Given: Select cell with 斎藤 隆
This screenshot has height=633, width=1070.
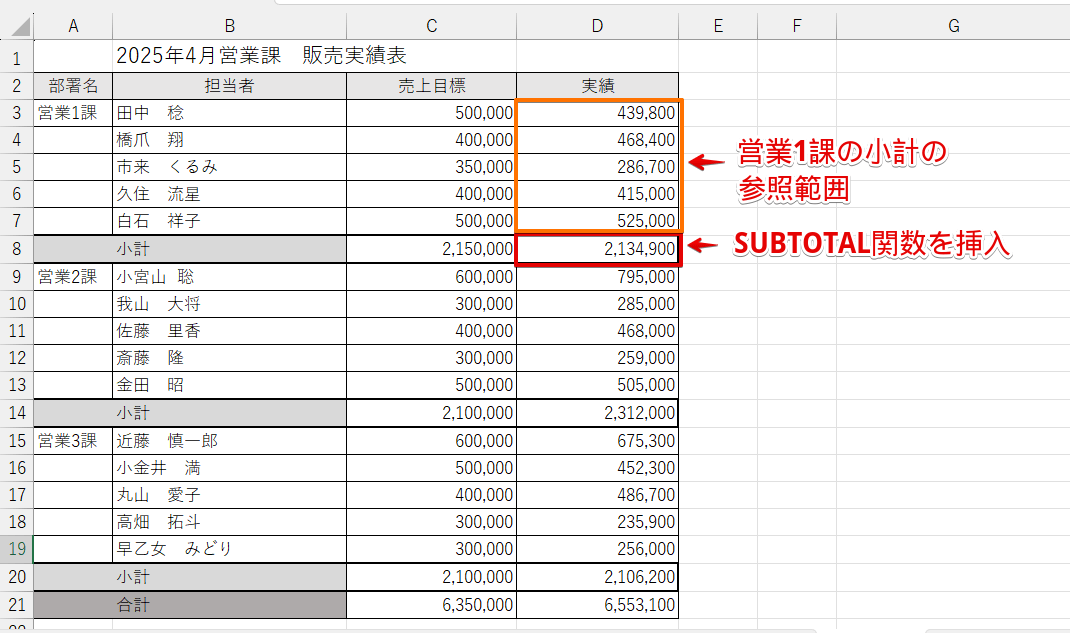Looking at the screenshot, I should tap(229, 358).
